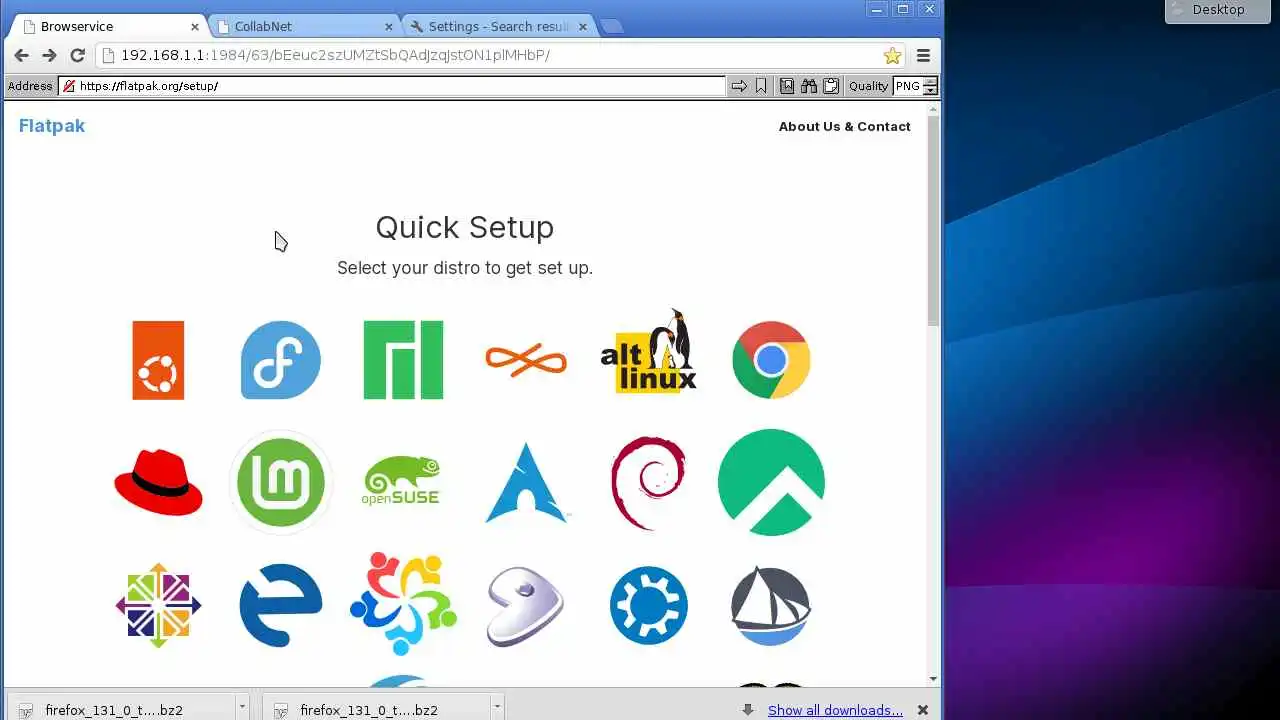
Task: Open the bookmarks panel icon
Action: [x=787, y=86]
